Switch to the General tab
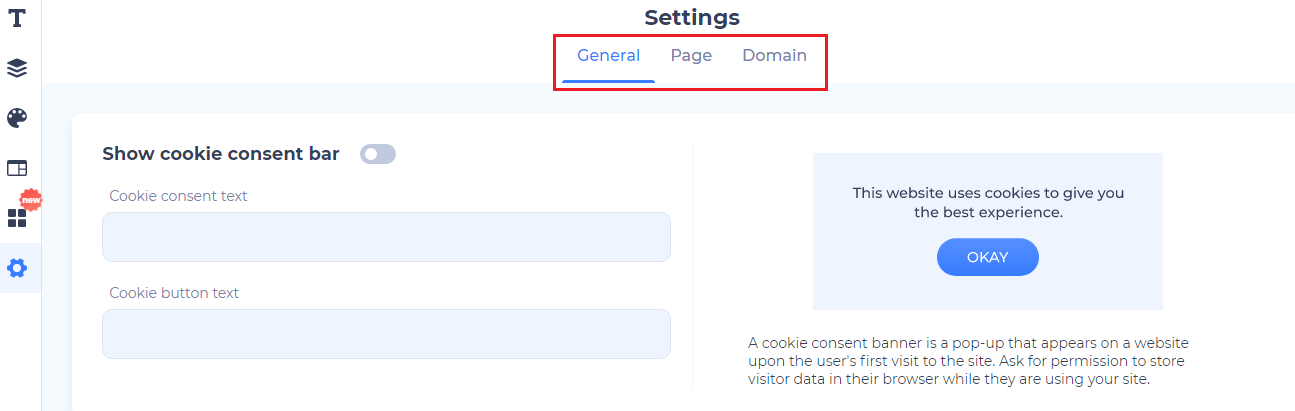This screenshot has height=411, width=1295. pyautogui.click(x=608, y=56)
